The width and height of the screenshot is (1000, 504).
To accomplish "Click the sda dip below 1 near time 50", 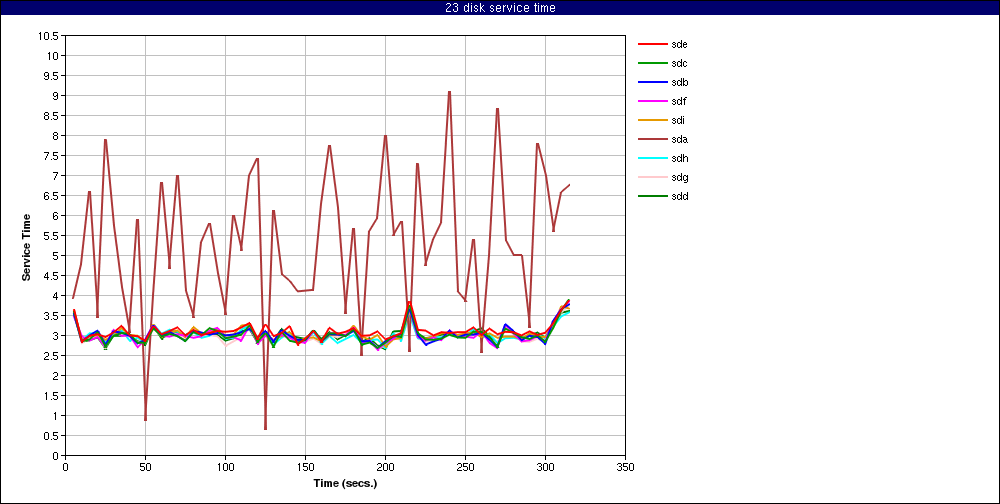I will [x=145, y=420].
